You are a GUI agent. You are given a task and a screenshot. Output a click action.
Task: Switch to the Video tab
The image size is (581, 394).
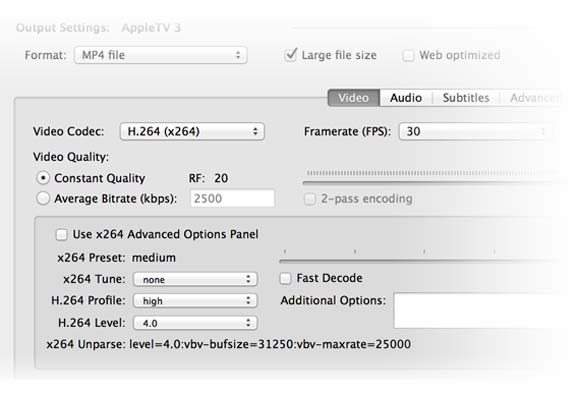coord(353,98)
